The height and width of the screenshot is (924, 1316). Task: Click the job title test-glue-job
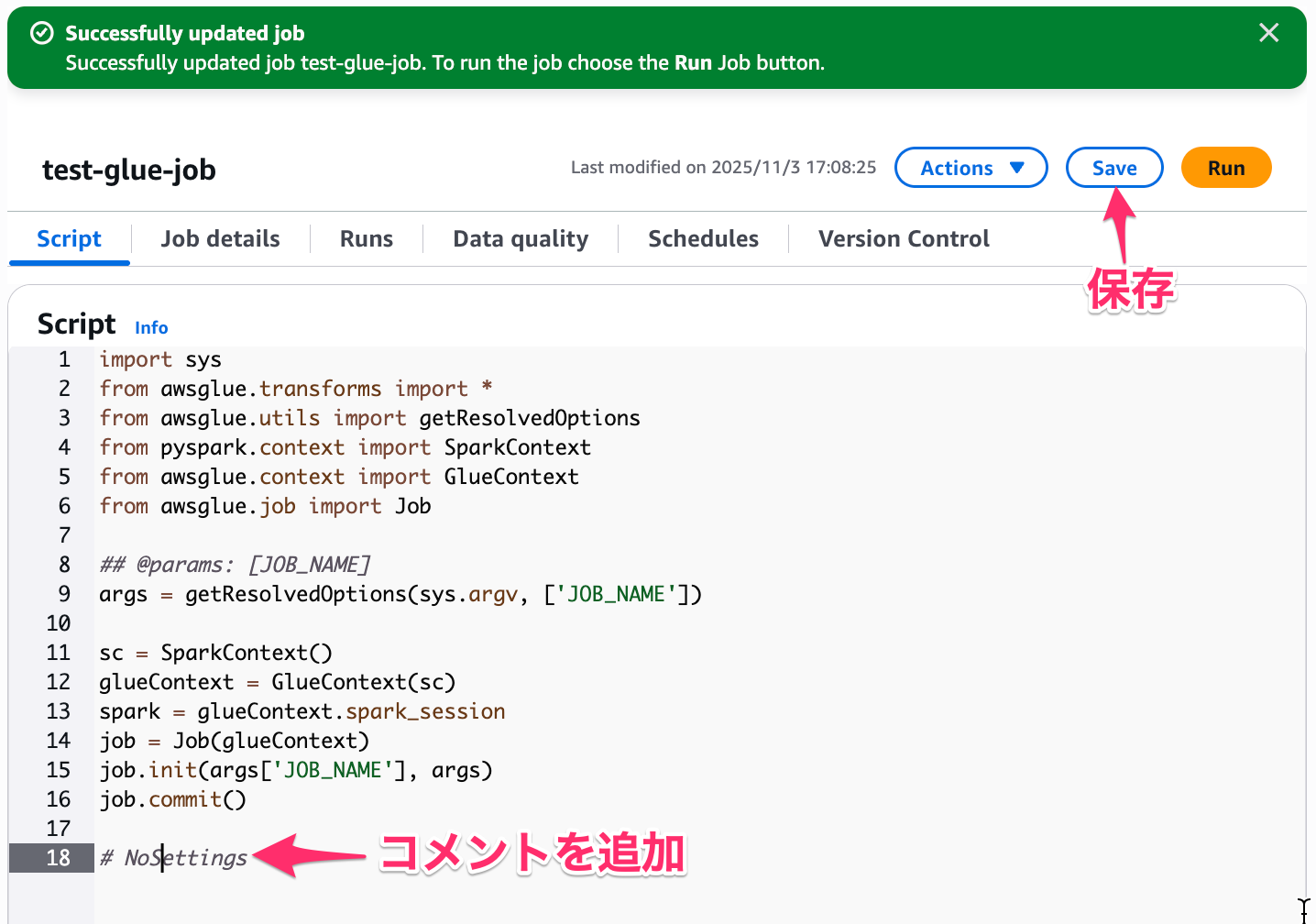point(128,170)
